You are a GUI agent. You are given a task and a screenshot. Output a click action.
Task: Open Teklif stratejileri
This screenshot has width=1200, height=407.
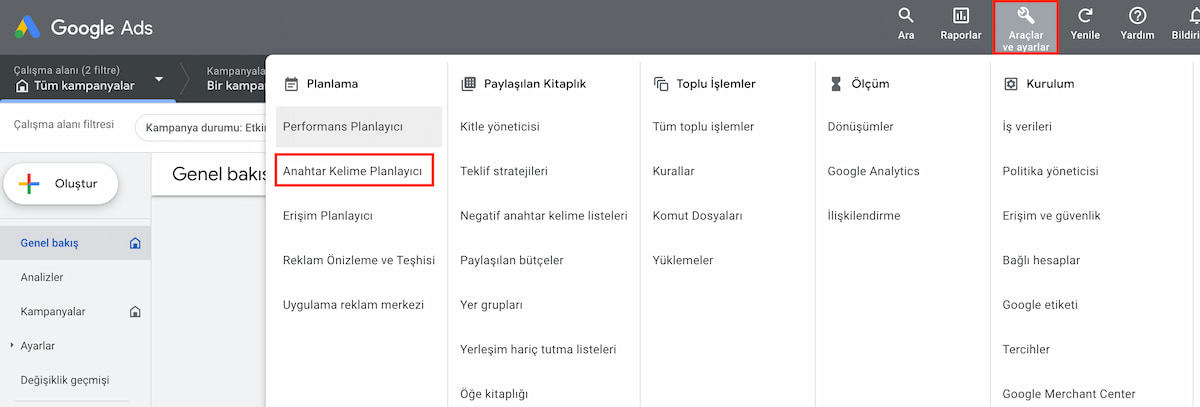(504, 171)
